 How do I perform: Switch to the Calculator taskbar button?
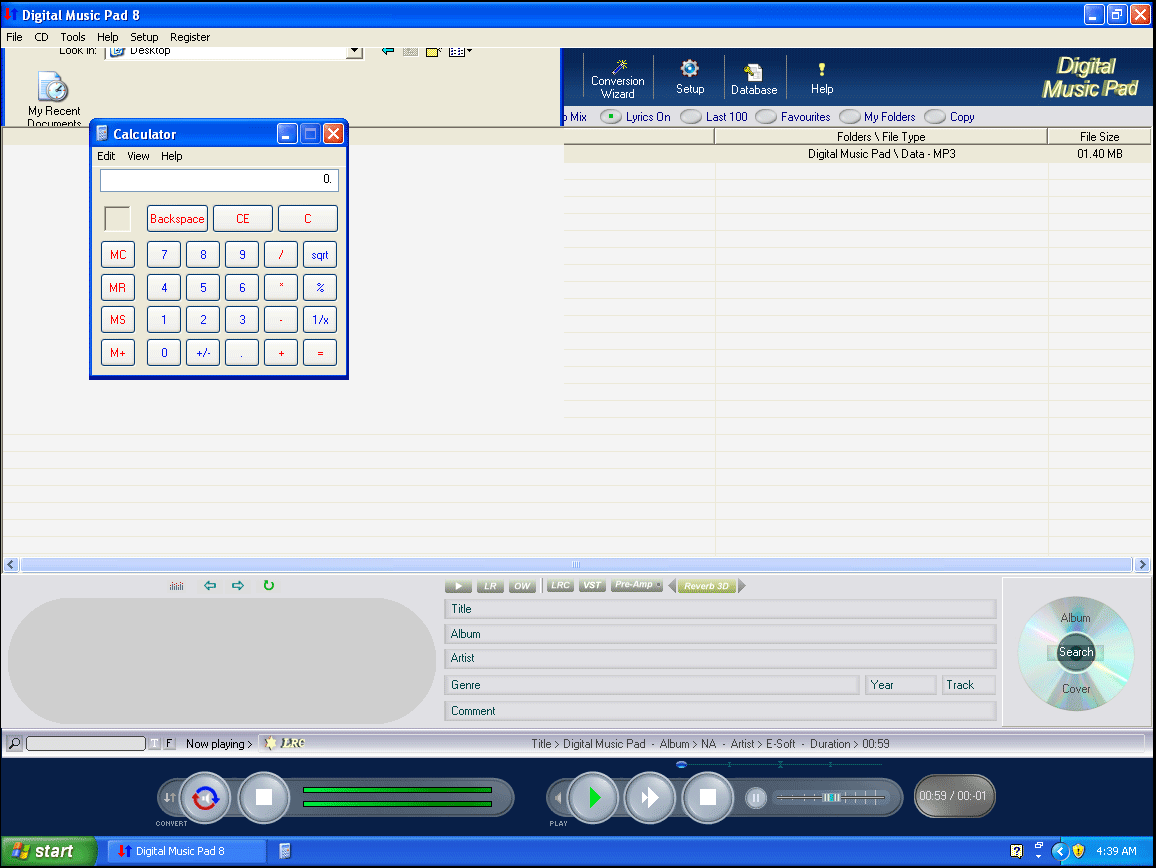285,851
